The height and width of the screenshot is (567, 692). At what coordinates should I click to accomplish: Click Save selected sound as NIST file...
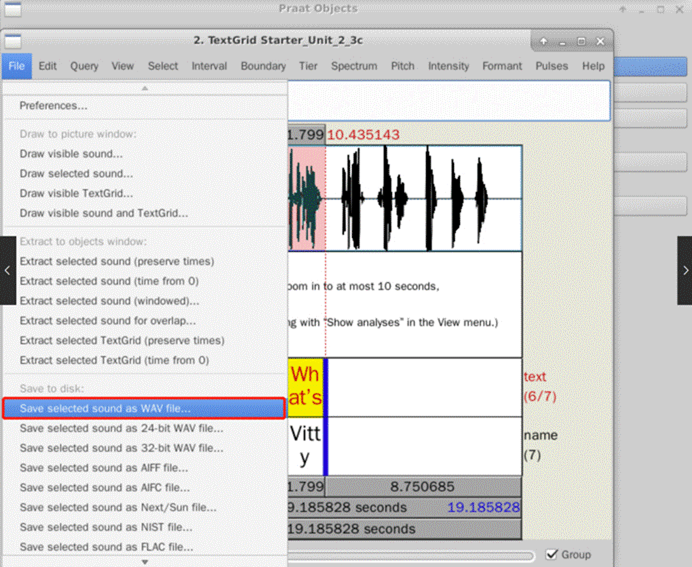click(145, 528)
